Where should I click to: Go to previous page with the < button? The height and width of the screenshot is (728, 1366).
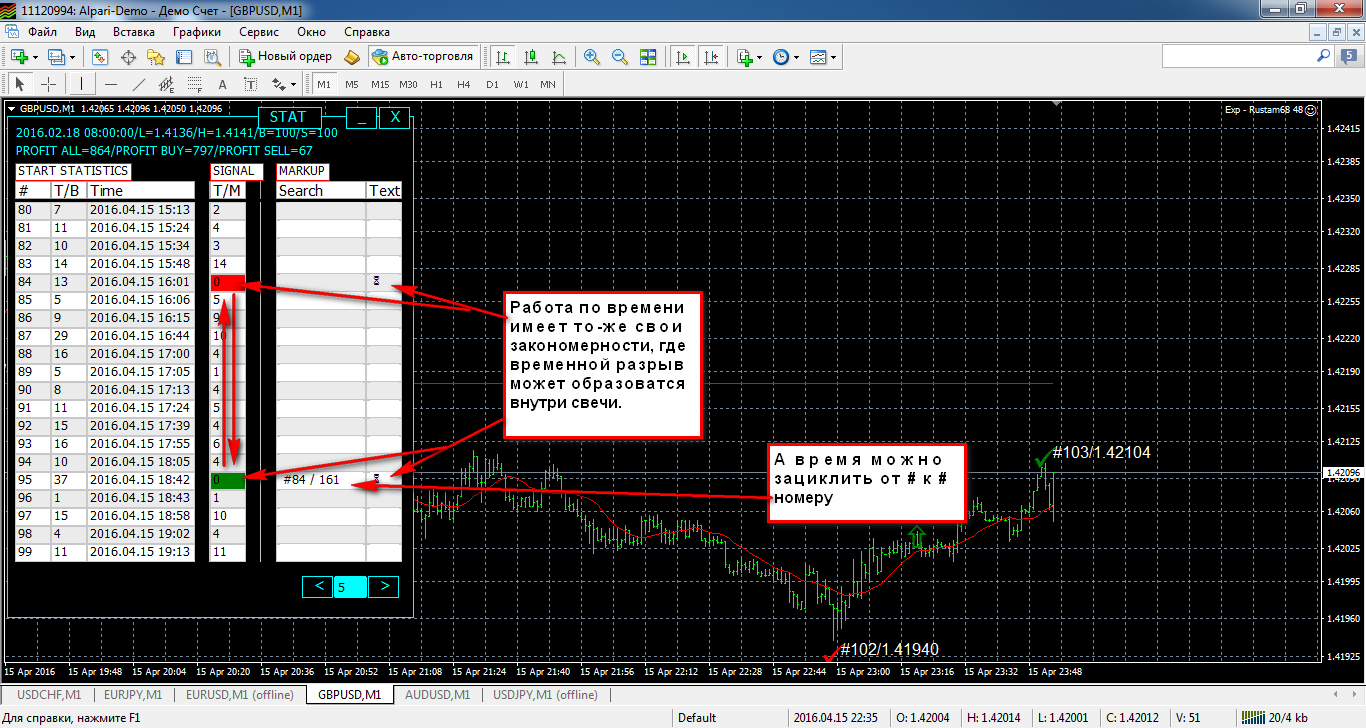(x=319, y=586)
